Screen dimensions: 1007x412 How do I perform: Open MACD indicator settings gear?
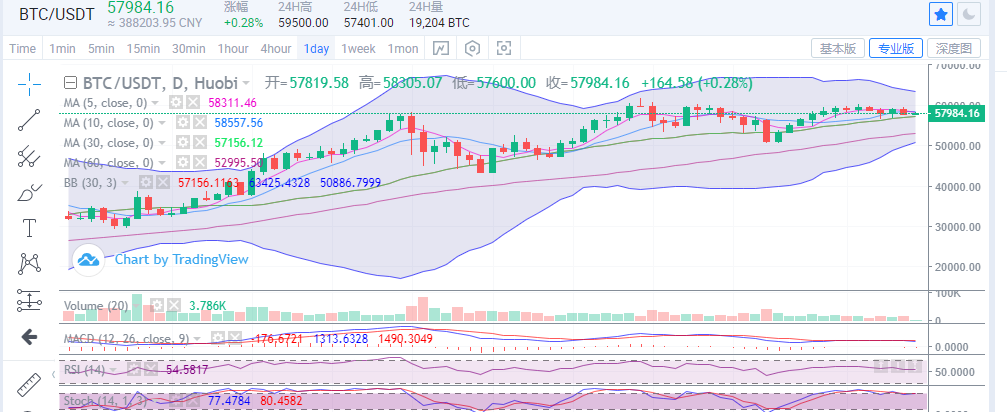tap(219, 338)
